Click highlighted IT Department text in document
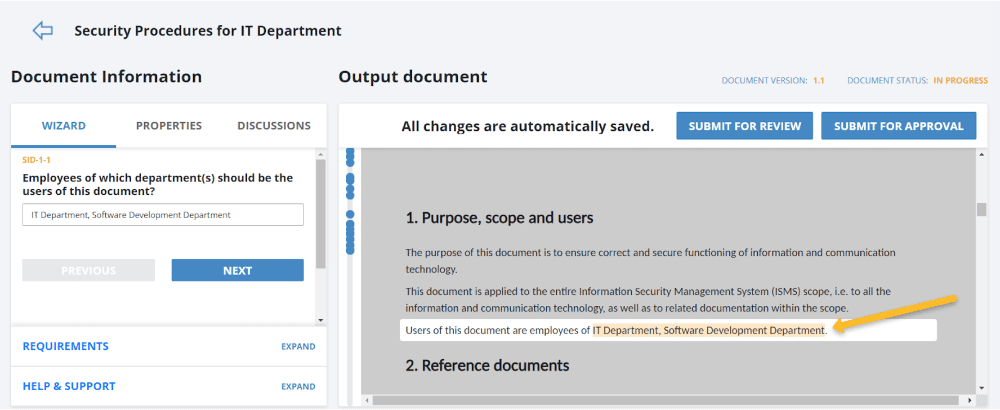The image size is (1000, 410). (x=708, y=330)
